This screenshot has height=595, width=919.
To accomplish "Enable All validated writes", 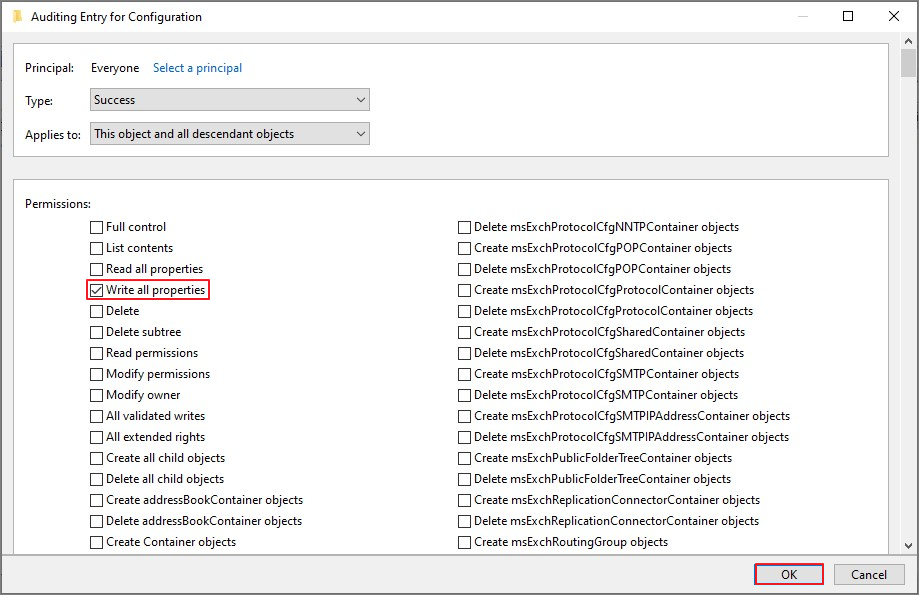I will pyautogui.click(x=97, y=416).
